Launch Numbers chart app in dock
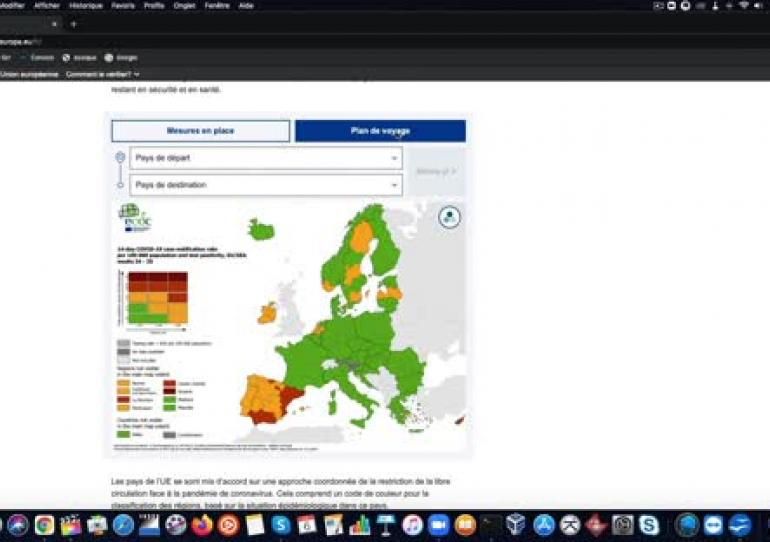Viewport: 770px width, 542px height. click(360, 525)
